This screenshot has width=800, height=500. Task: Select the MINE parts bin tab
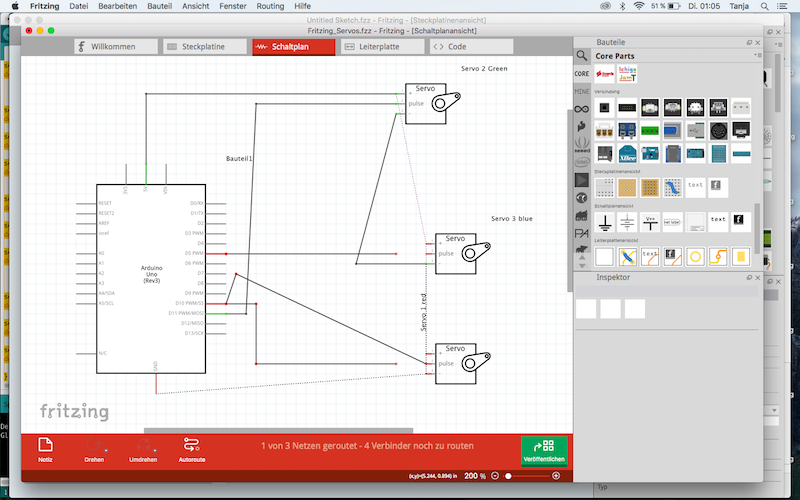point(582,91)
